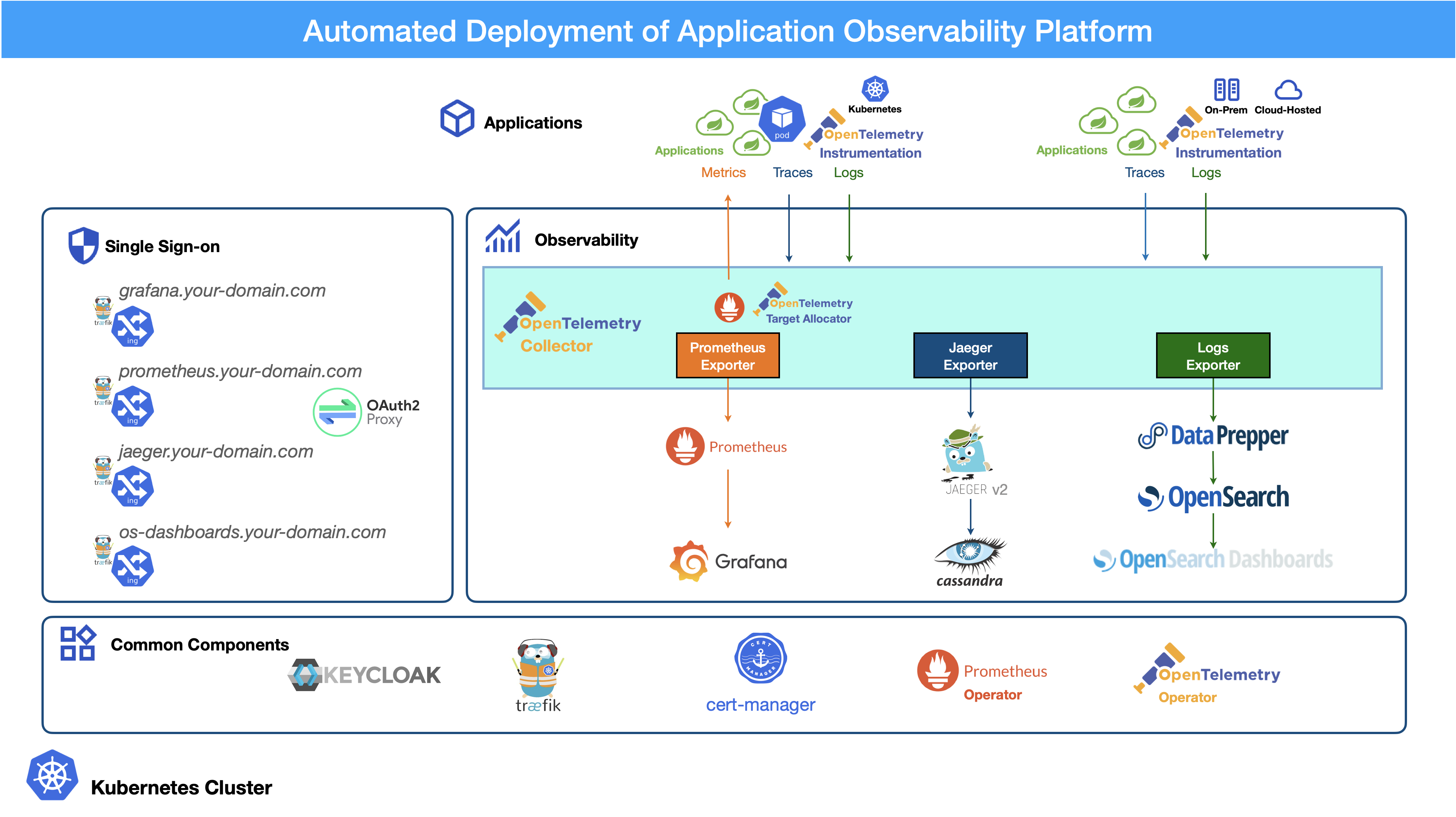Viewport: 1456px width, 817px height.
Task: Click the green 'Applications' label near the pod
Action: click(689, 150)
